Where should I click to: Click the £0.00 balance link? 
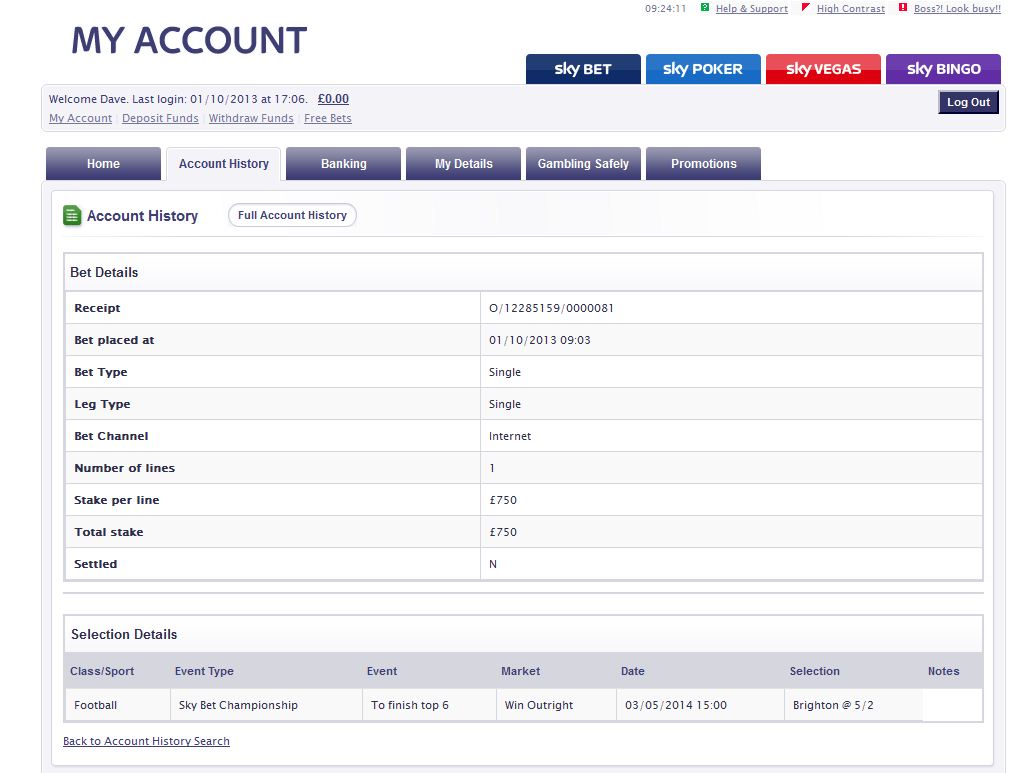tap(333, 99)
